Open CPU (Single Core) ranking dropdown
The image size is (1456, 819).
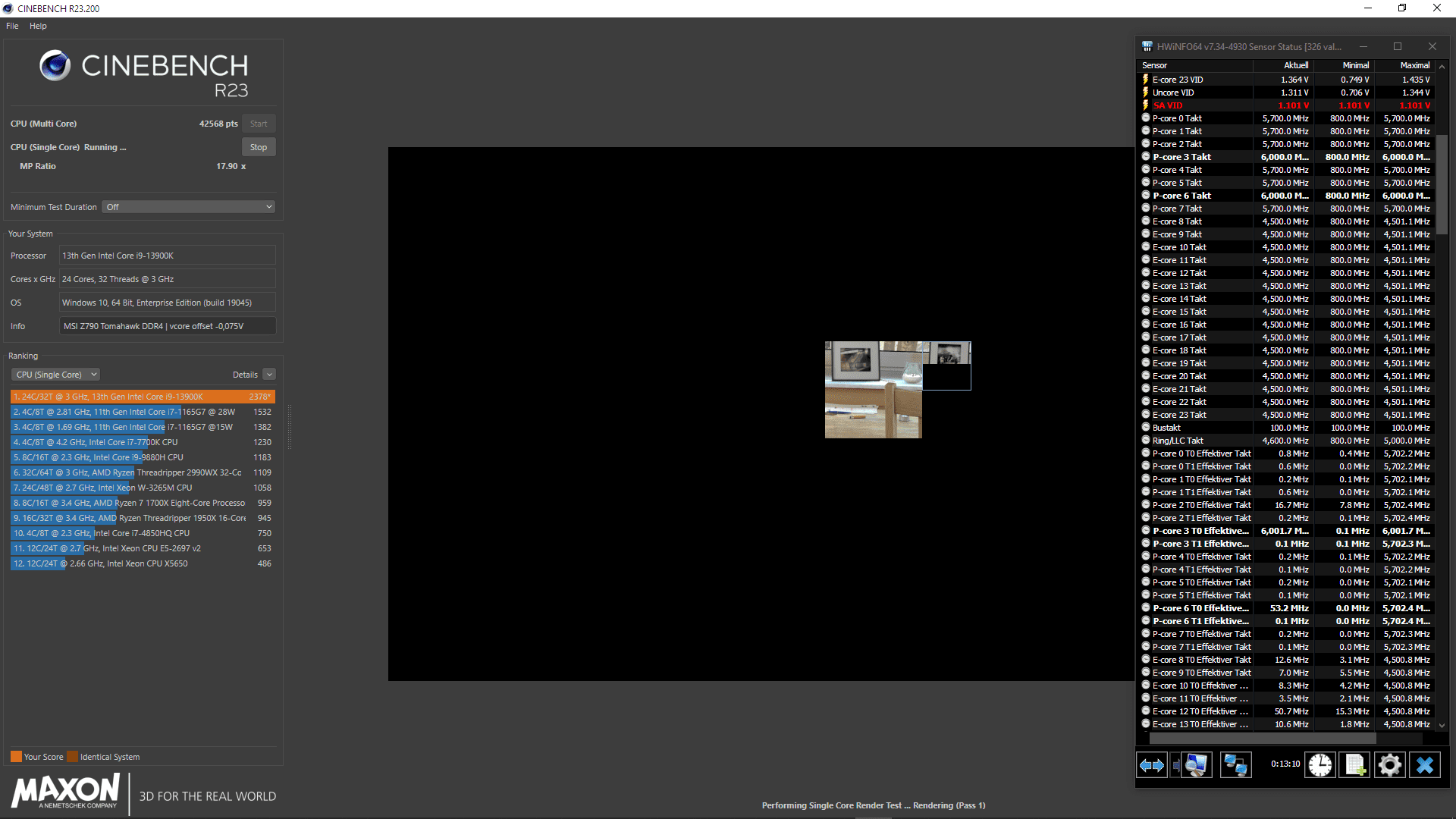coord(55,375)
